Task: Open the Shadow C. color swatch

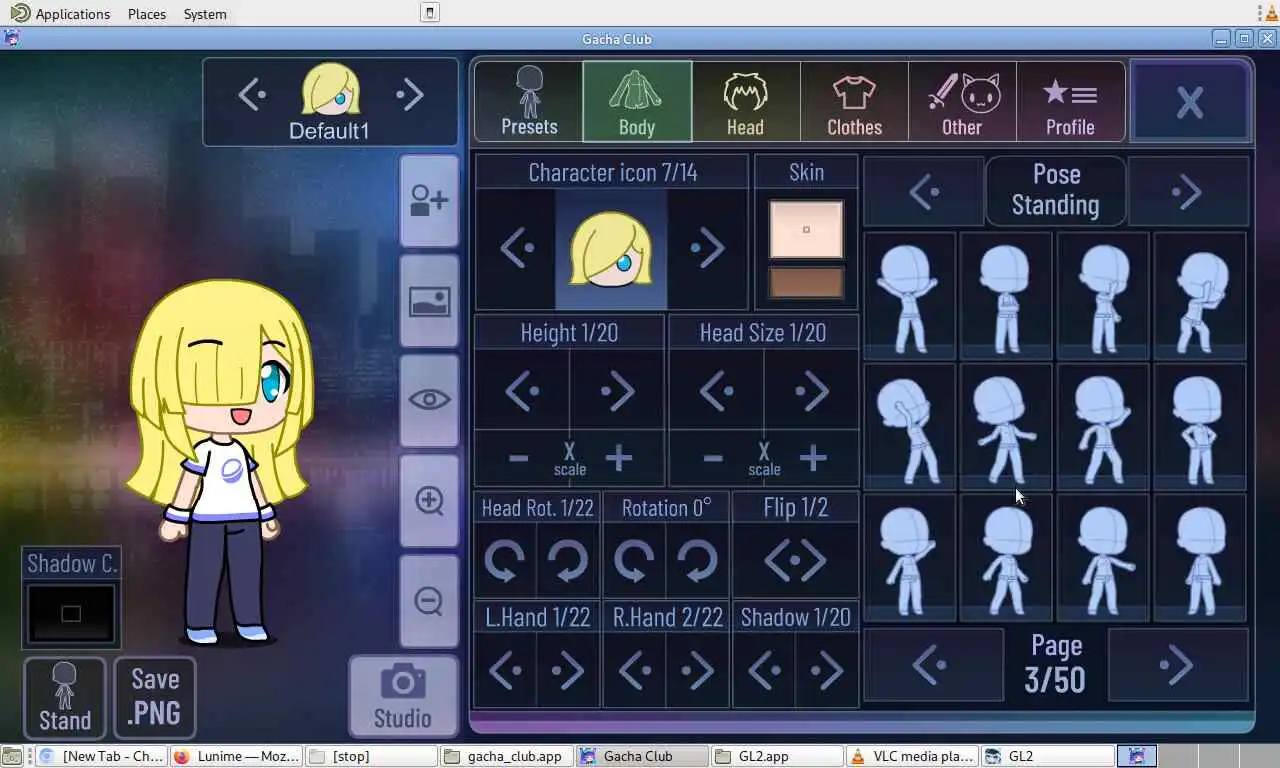Action: click(71, 613)
